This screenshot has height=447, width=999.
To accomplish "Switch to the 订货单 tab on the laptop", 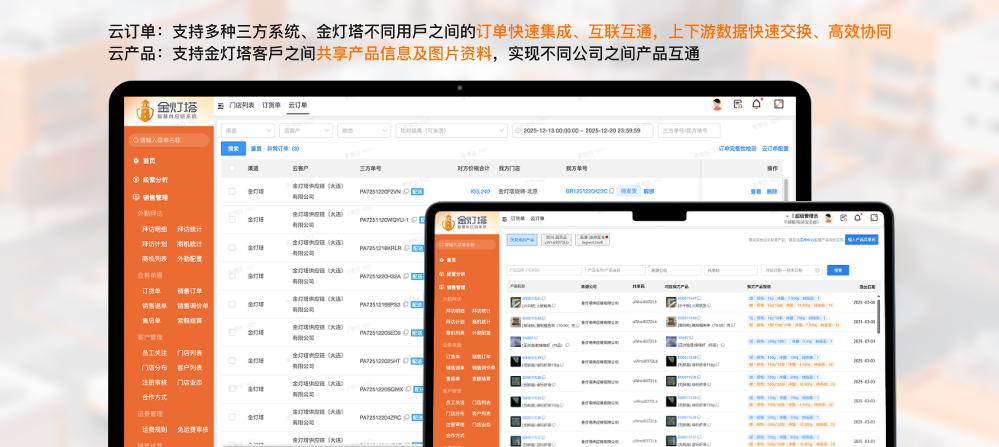I will tap(271, 105).
